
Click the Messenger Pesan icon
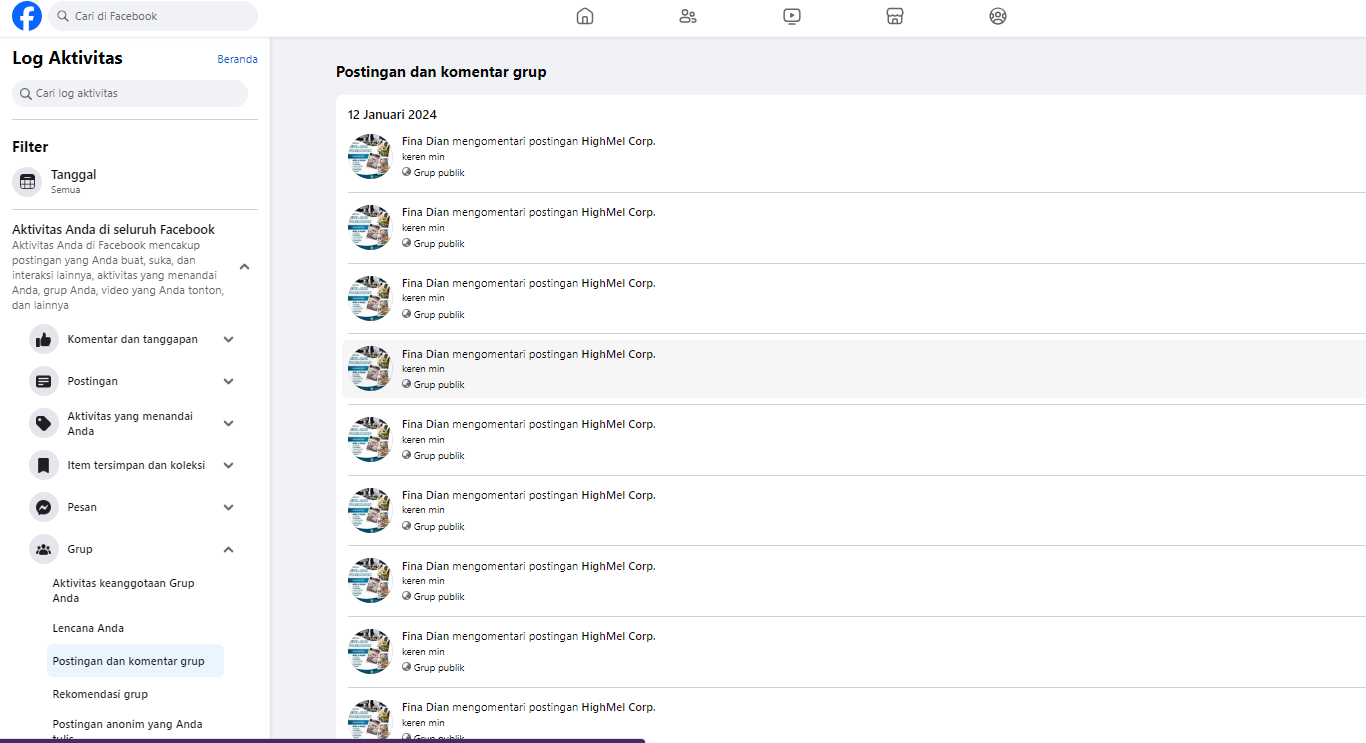(x=44, y=508)
